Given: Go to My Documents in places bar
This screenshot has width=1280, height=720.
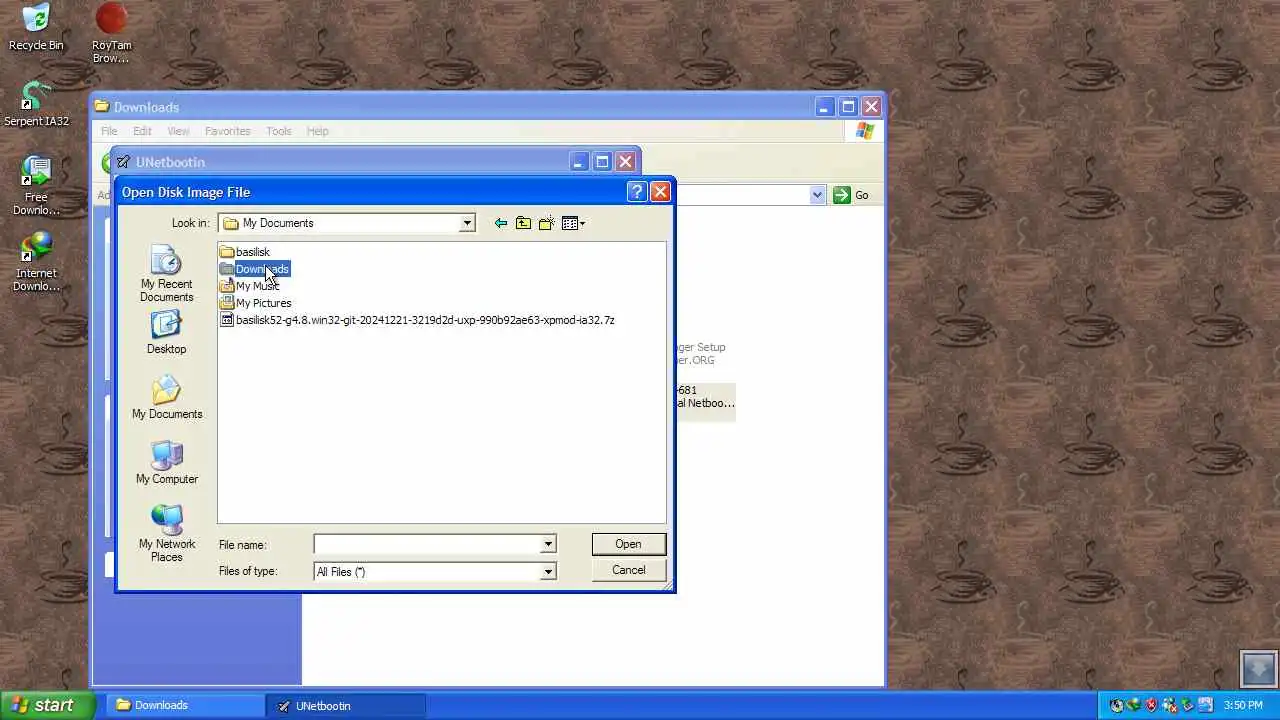Looking at the screenshot, I should click(x=166, y=398).
